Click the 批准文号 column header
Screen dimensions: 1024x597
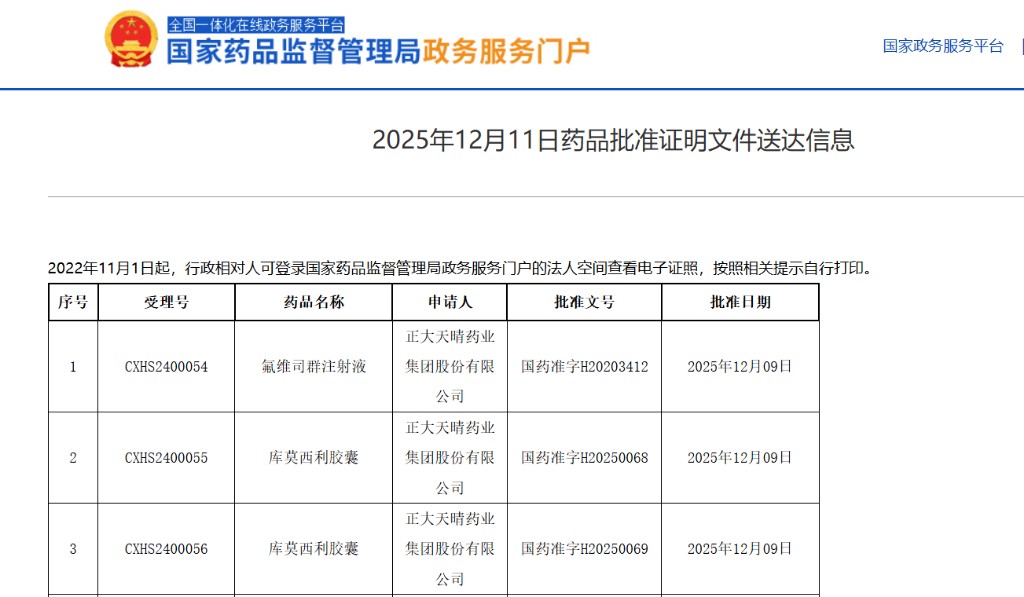click(x=584, y=302)
